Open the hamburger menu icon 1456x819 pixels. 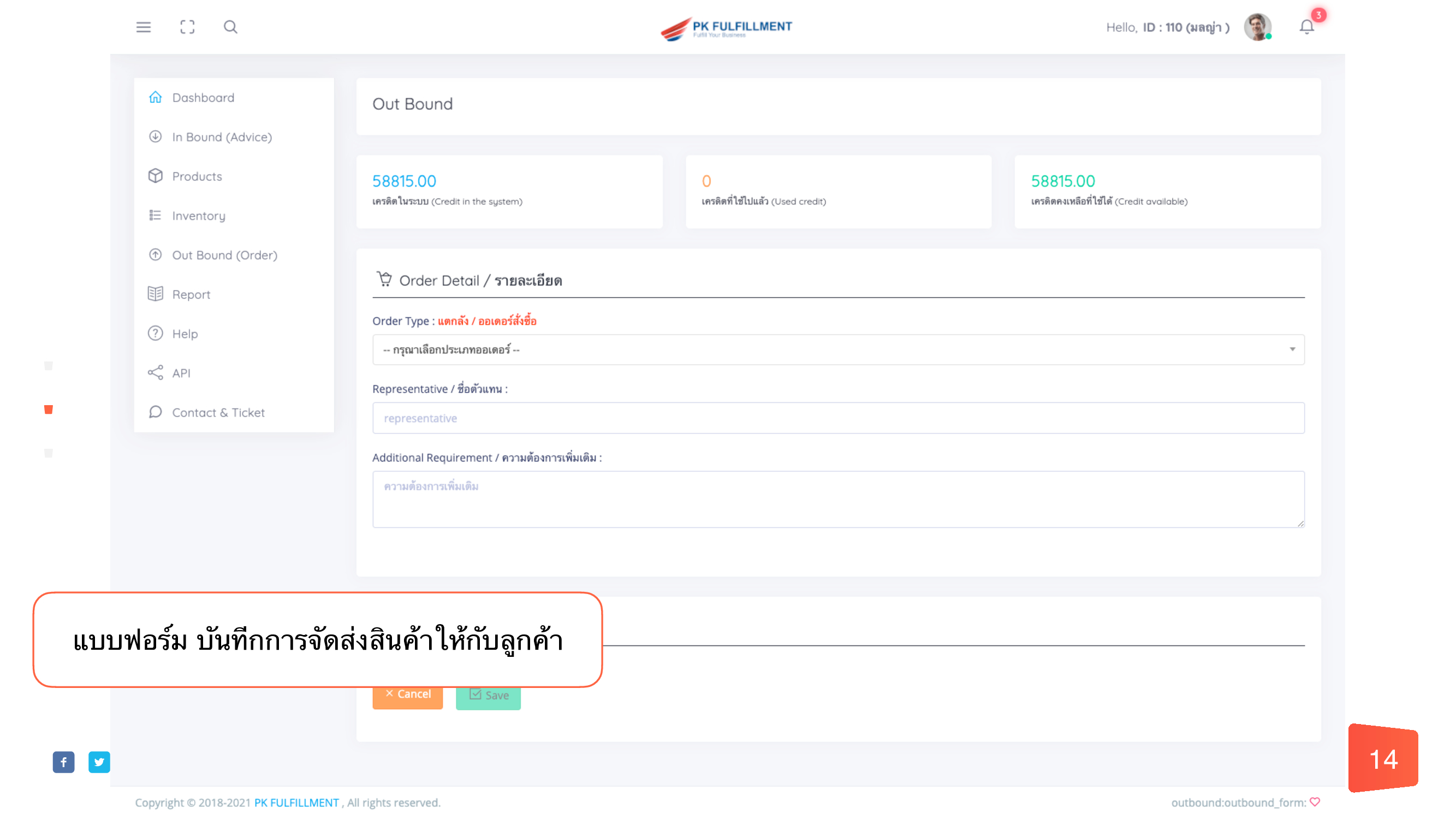click(x=144, y=27)
